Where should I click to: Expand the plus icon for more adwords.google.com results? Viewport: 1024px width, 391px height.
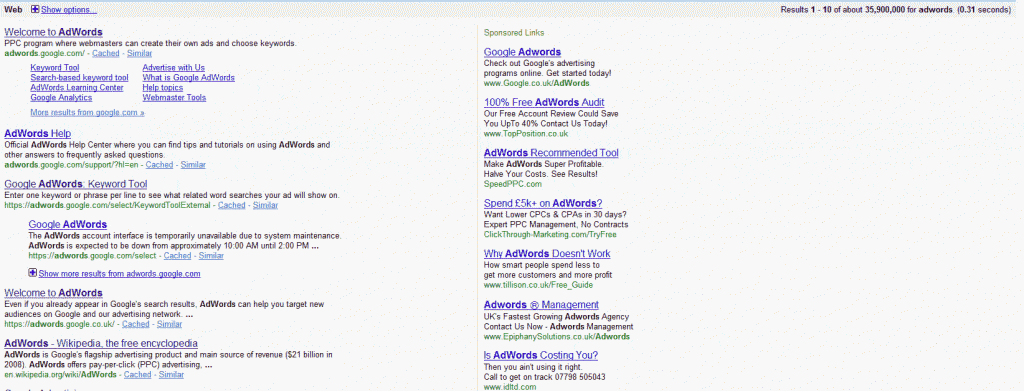click(x=33, y=273)
